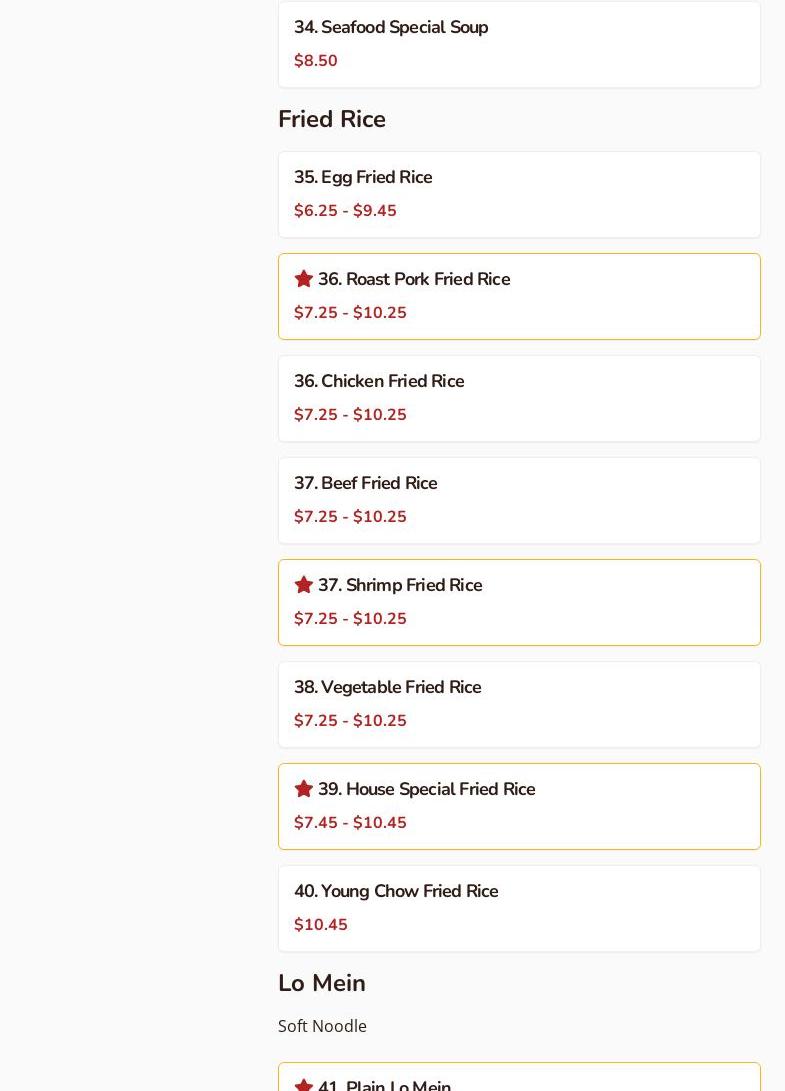Screen dimensions: 785x1091
Task: Open the 39. House Special Fried Rice title
Action: coord(426,790)
